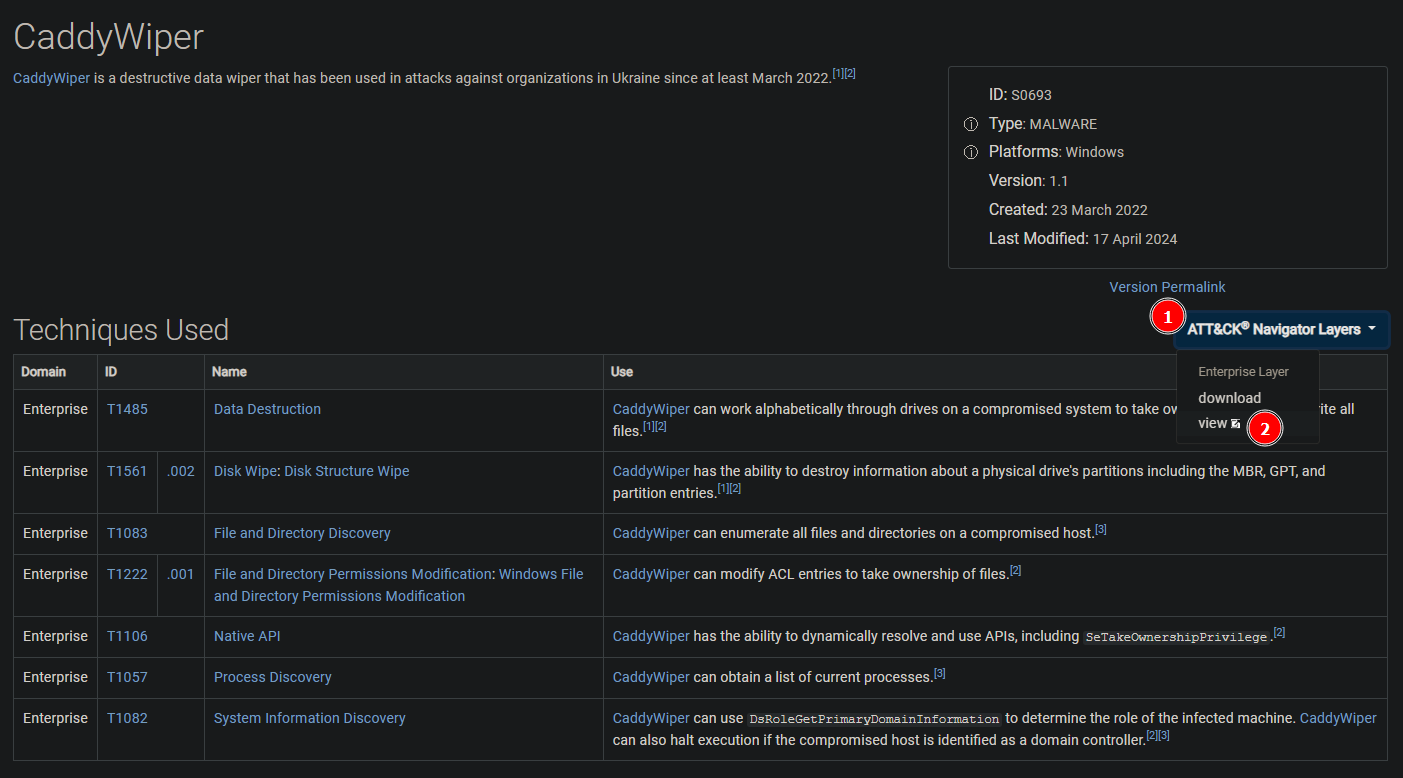Viewport: 1403px width, 778px height.
Task: Open the Version Permalink link
Action: [x=1167, y=287]
